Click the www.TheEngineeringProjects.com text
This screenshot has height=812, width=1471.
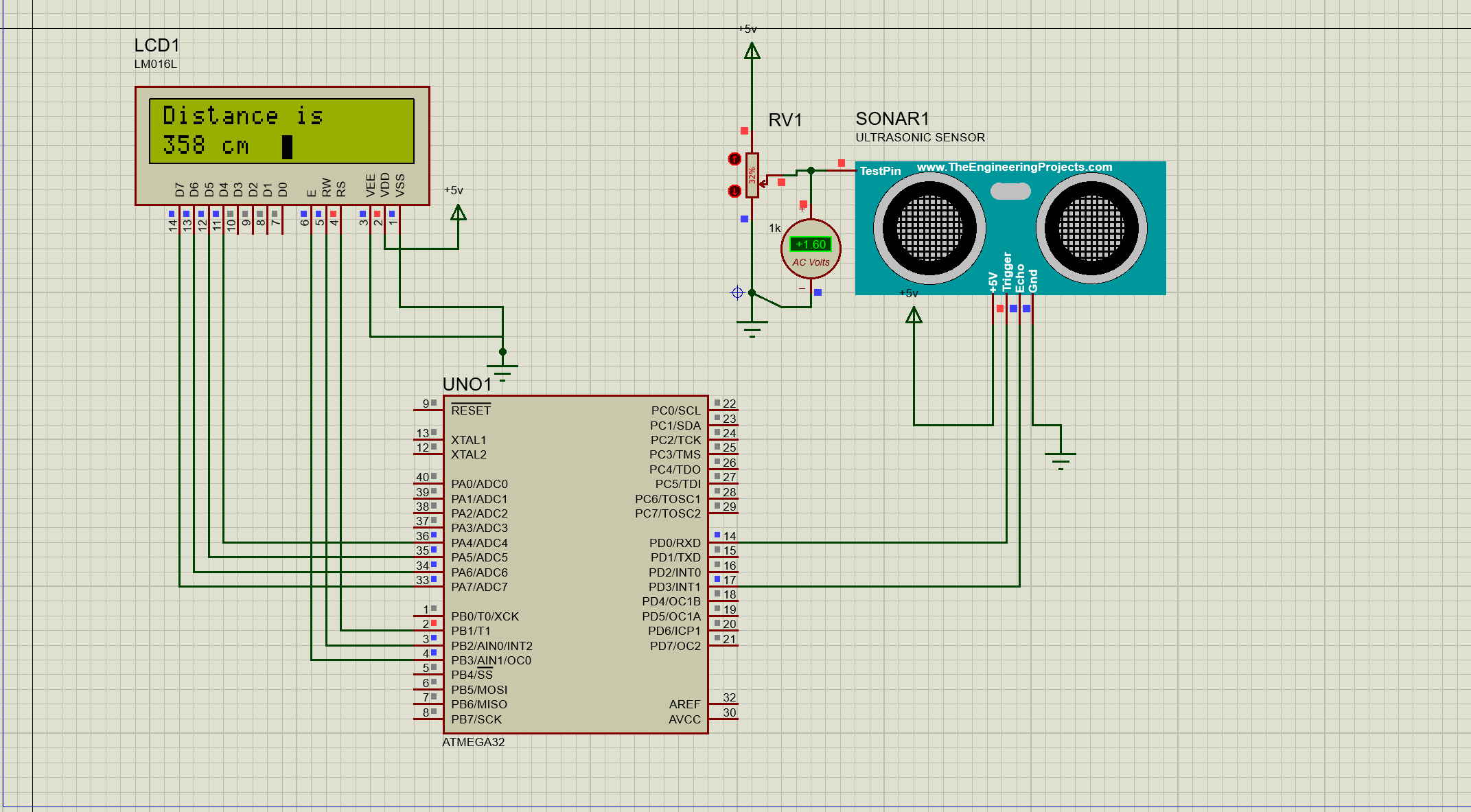(1014, 167)
